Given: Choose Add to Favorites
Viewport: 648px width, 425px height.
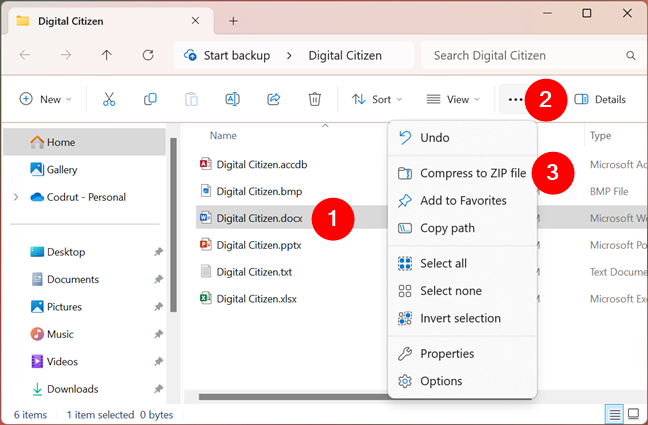Looking at the screenshot, I should 462,201.
